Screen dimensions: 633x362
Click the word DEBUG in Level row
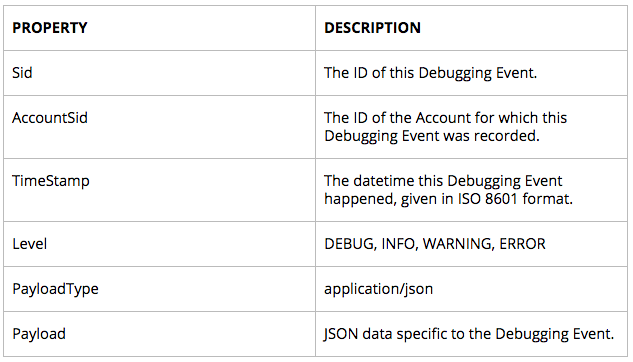coord(351,244)
